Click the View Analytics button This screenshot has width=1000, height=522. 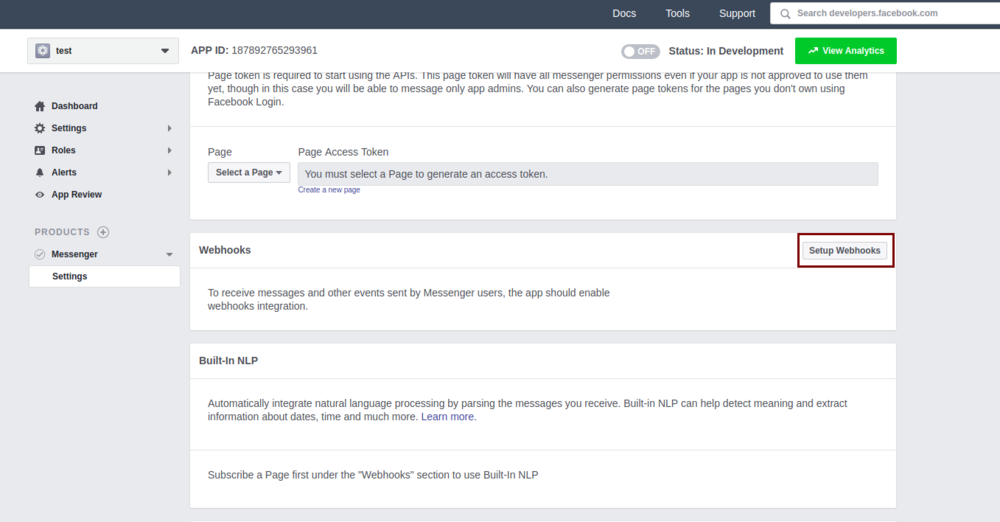click(x=845, y=51)
